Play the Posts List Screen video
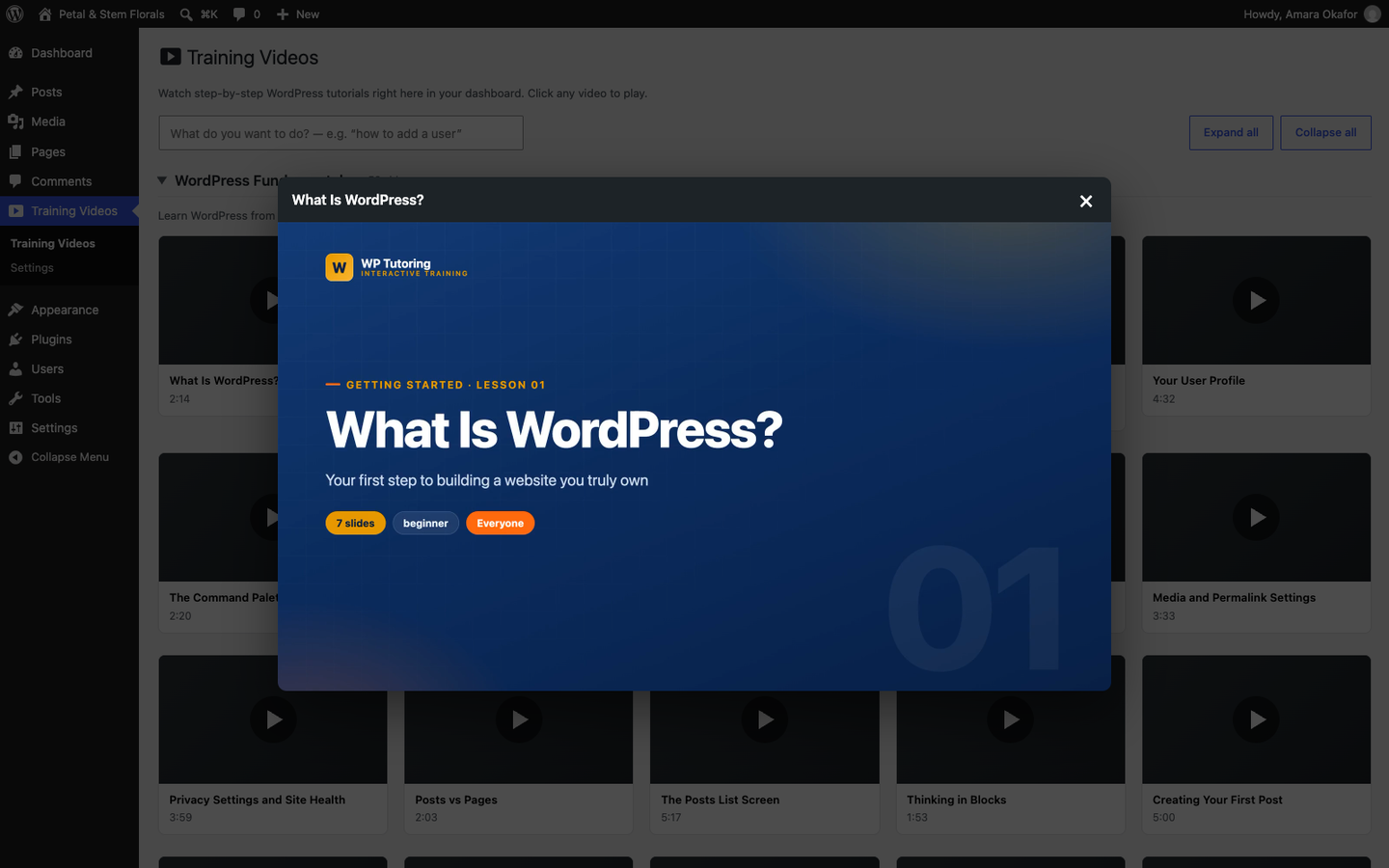The width and height of the screenshot is (1389, 868). pos(765,720)
